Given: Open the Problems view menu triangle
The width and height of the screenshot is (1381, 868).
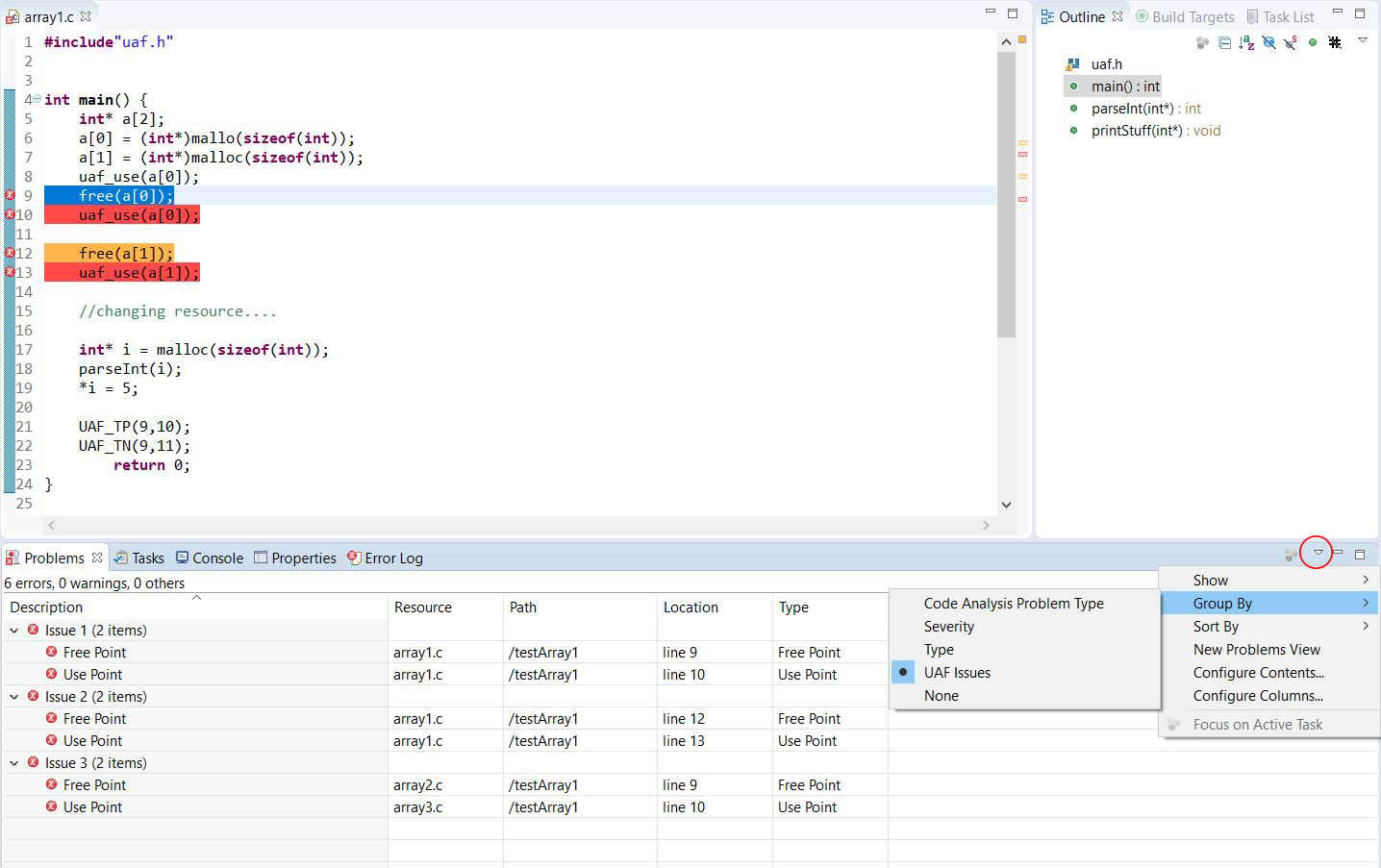Looking at the screenshot, I should tap(1318, 553).
